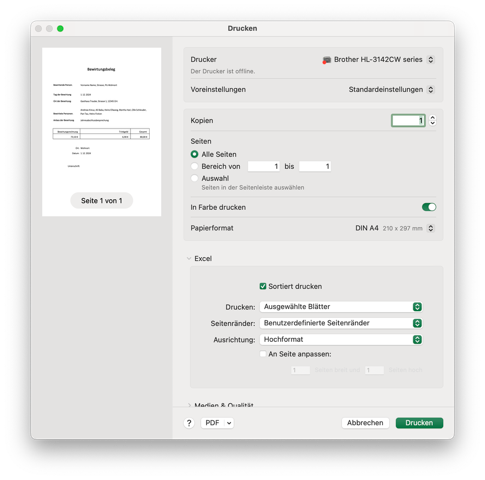The width and height of the screenshot is (485, 480).
Task: Click the printer selection stepper arrows
Action: [x=431, y=60]
